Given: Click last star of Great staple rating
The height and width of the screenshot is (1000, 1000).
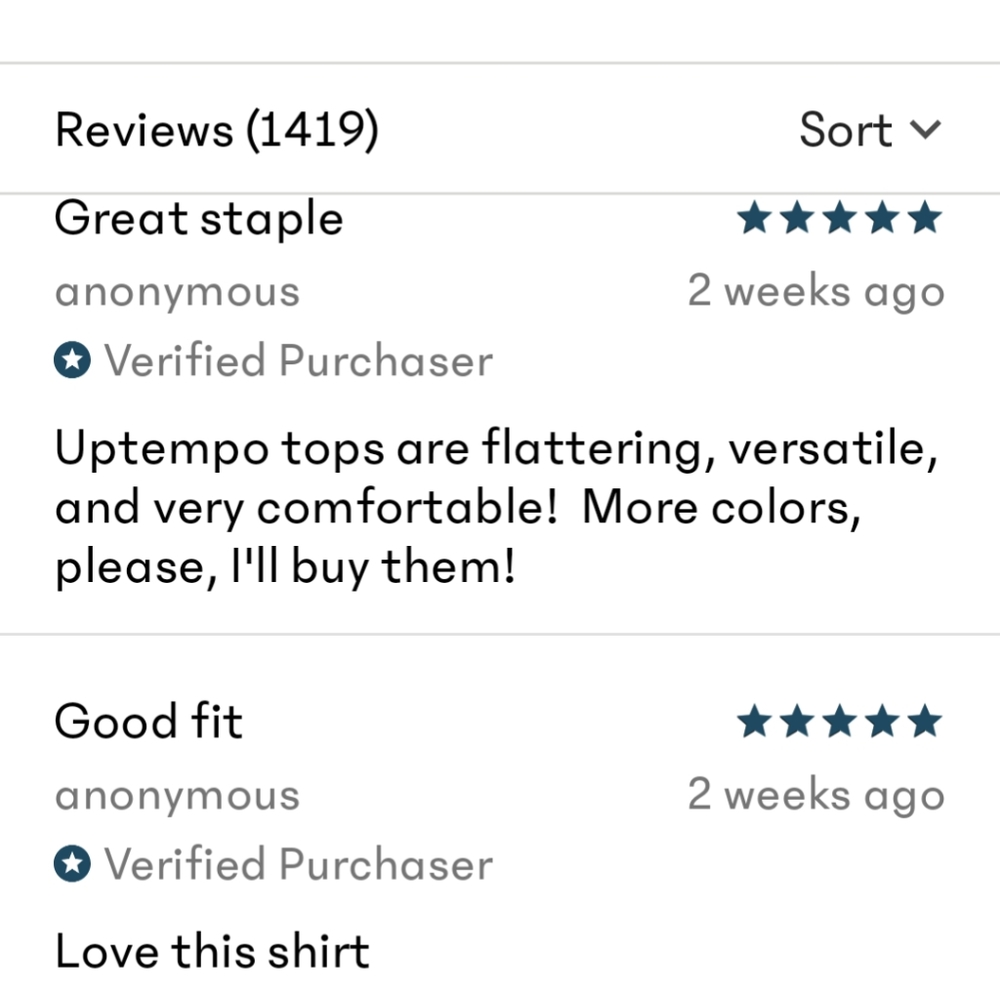Looking at the screenshot, I should (x=926, y=217).
